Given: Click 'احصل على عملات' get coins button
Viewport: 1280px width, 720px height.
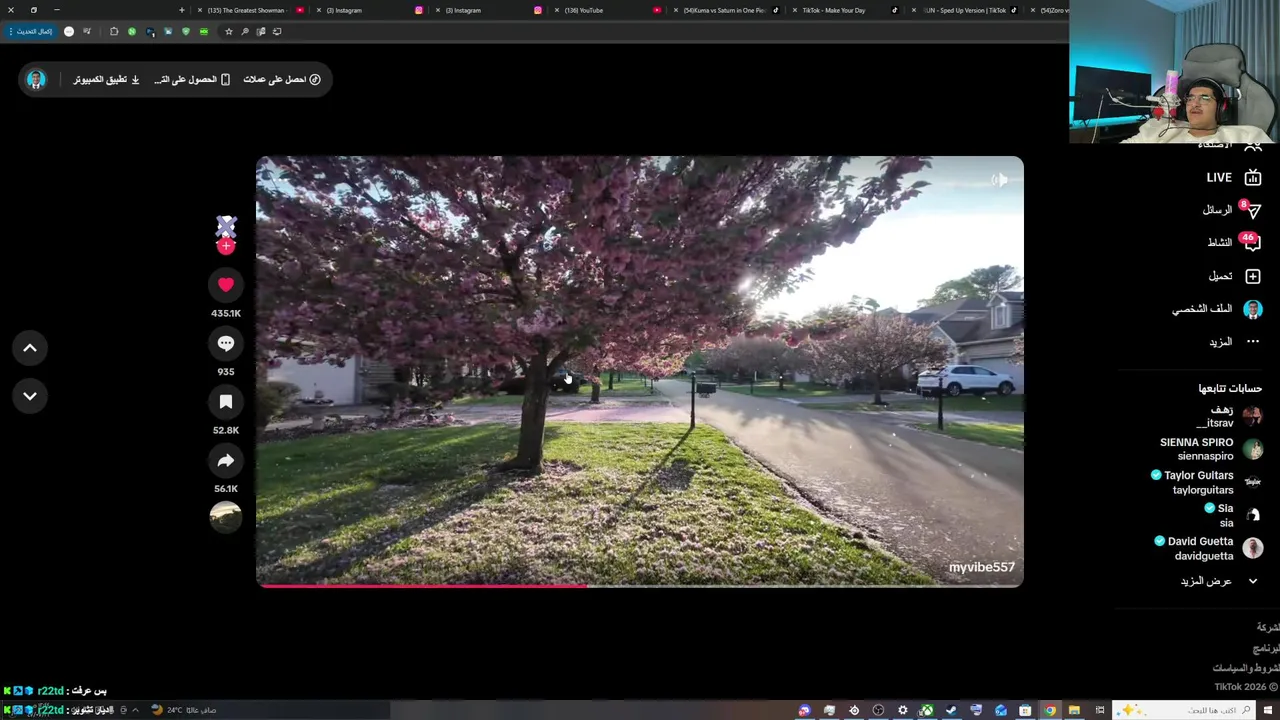Looking at the screenshot, I should pos(282,79).
